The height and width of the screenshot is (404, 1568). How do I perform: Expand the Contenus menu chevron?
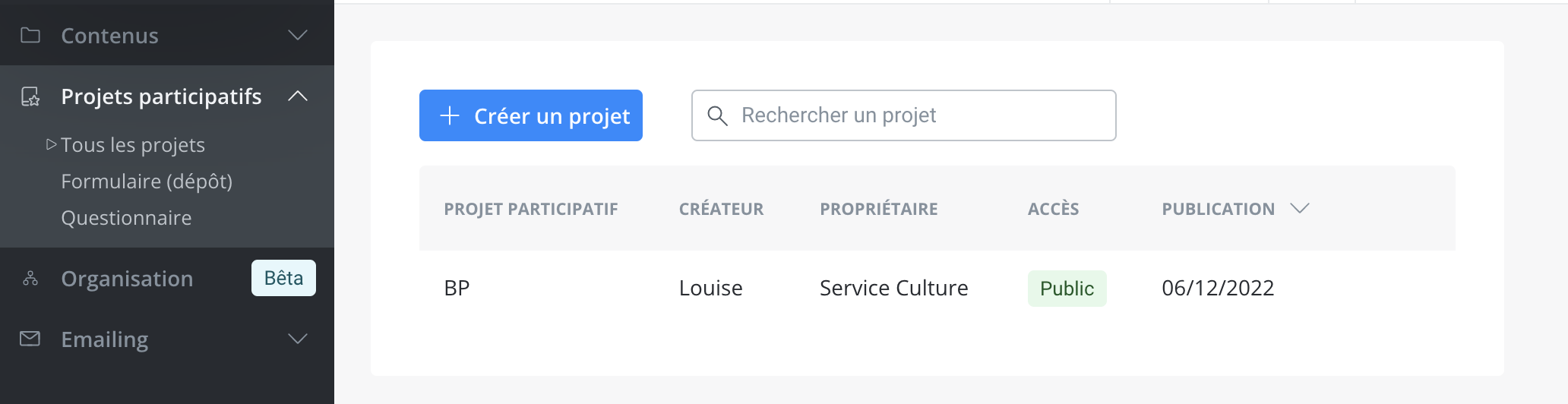click(x=298, y=35)
